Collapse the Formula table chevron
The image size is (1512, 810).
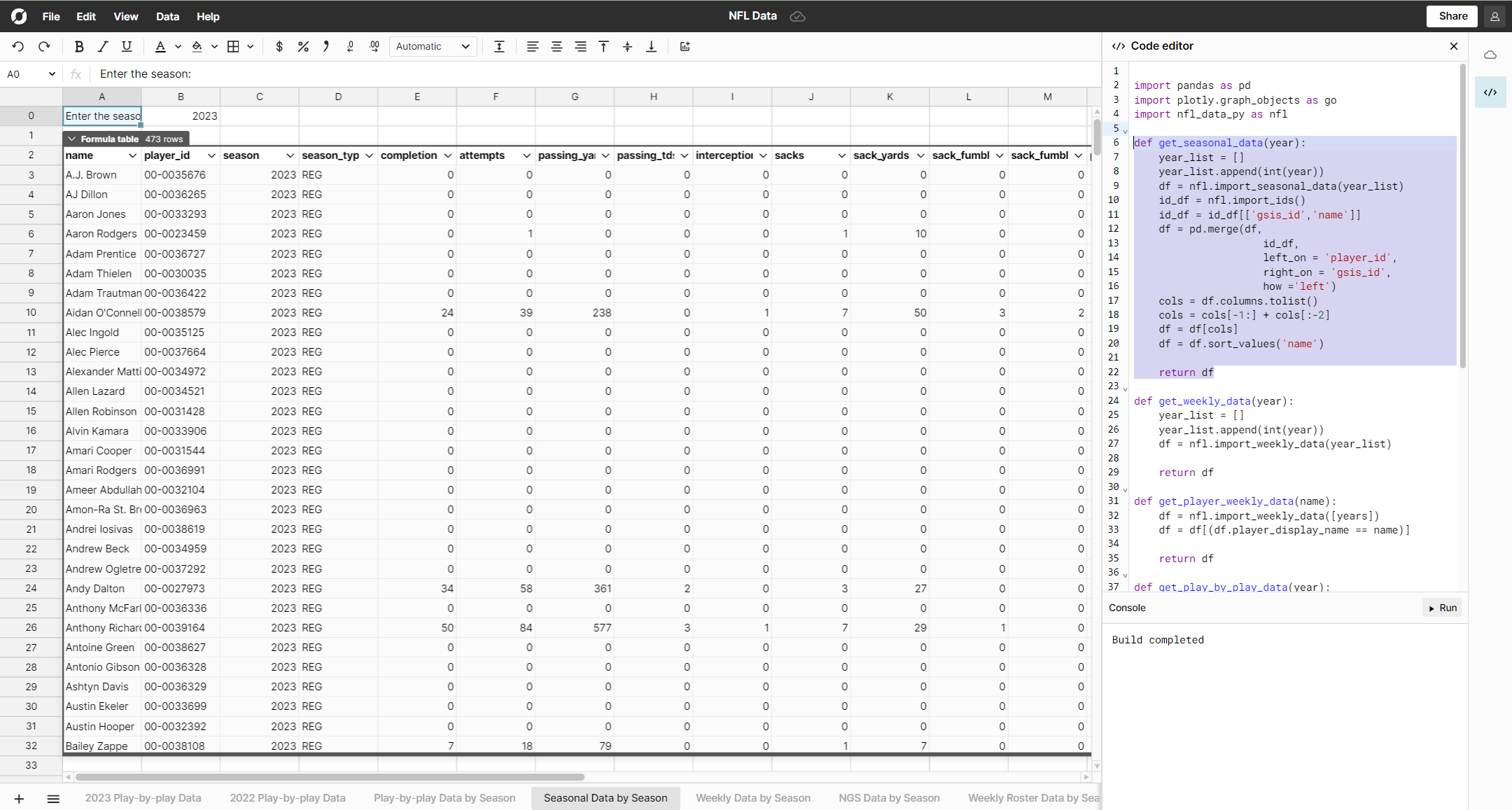click(x=71, y=139)
